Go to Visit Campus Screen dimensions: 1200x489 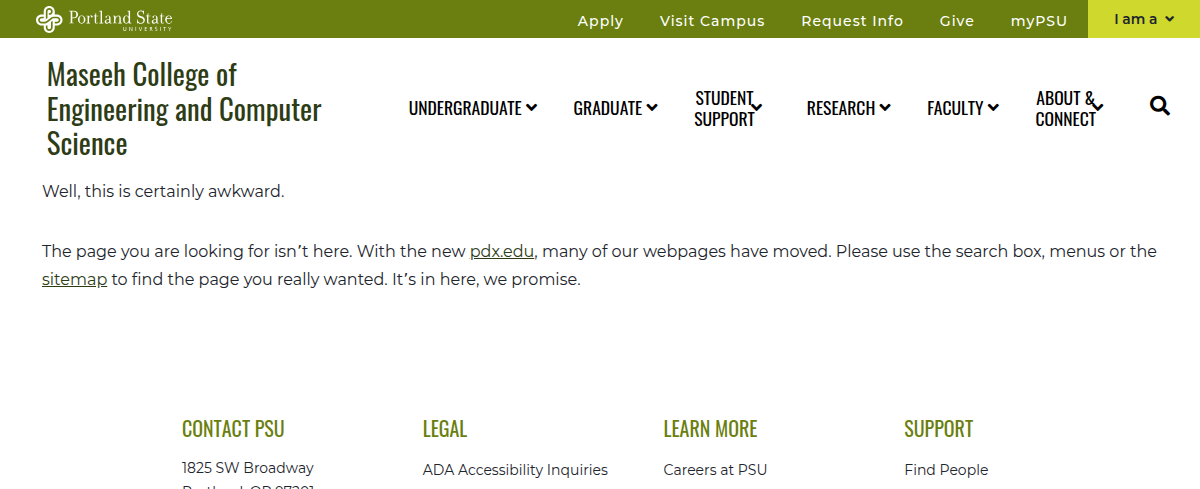[712, 21]
